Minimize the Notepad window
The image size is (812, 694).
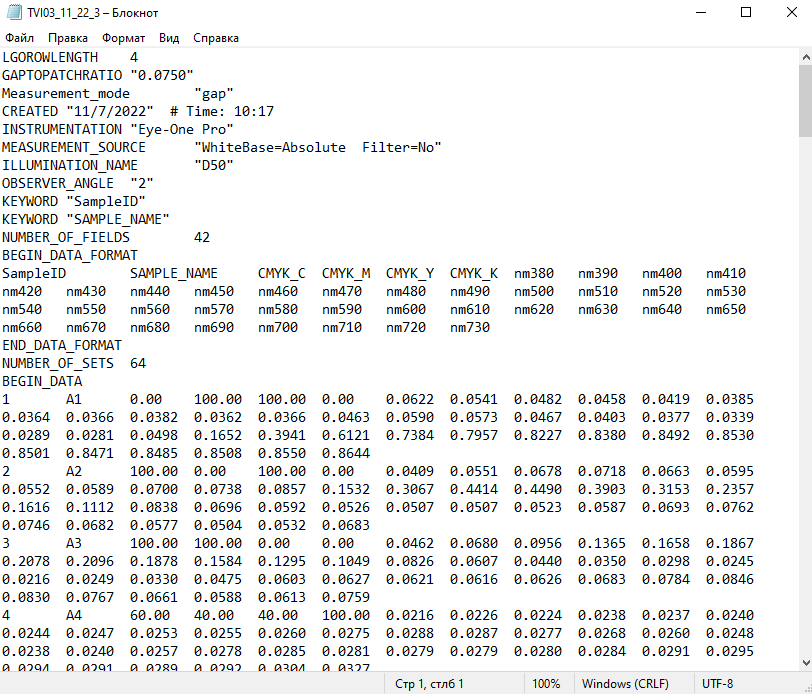[701, 12]
